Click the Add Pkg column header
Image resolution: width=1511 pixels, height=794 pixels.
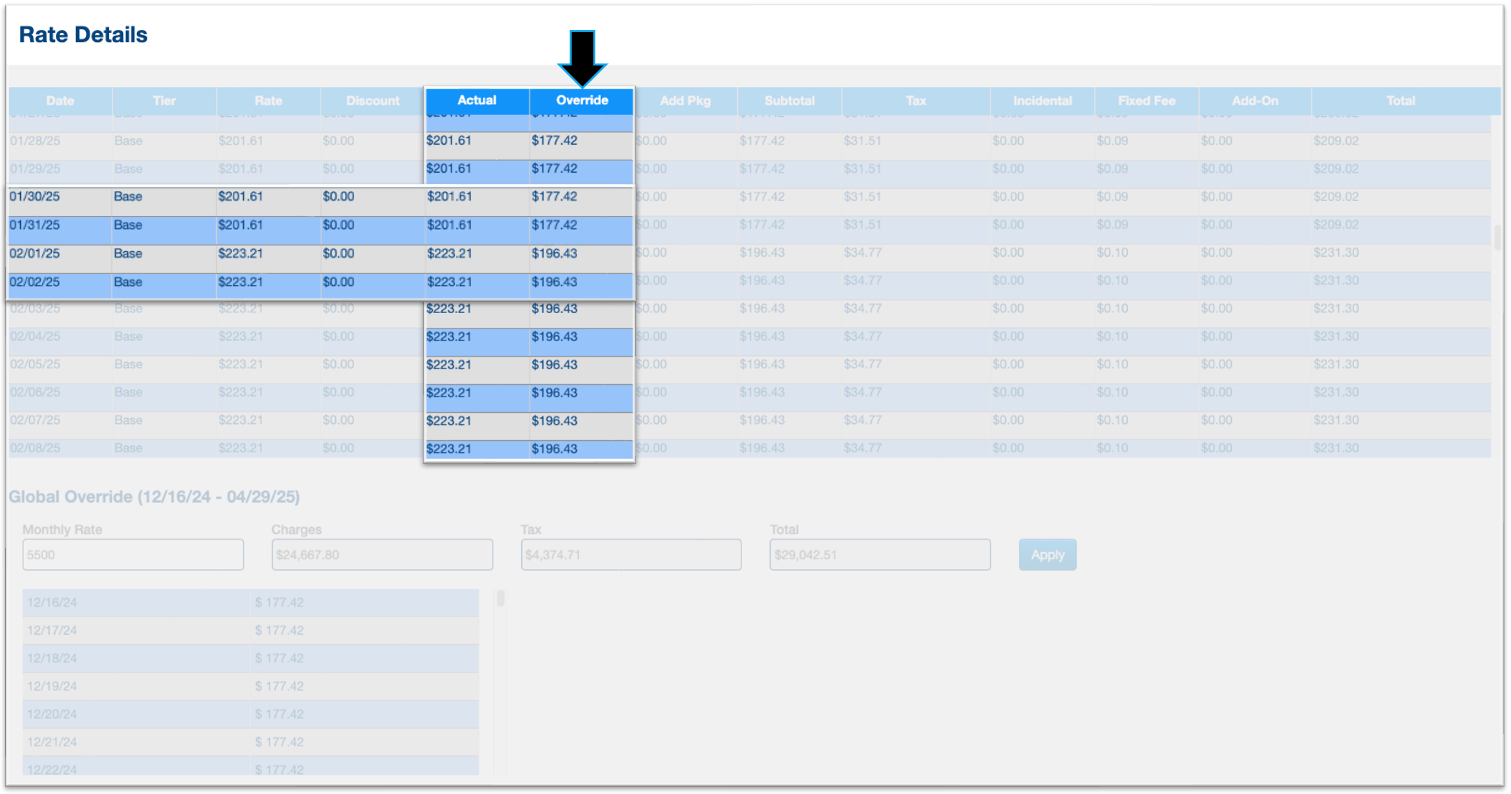point(685,101)
